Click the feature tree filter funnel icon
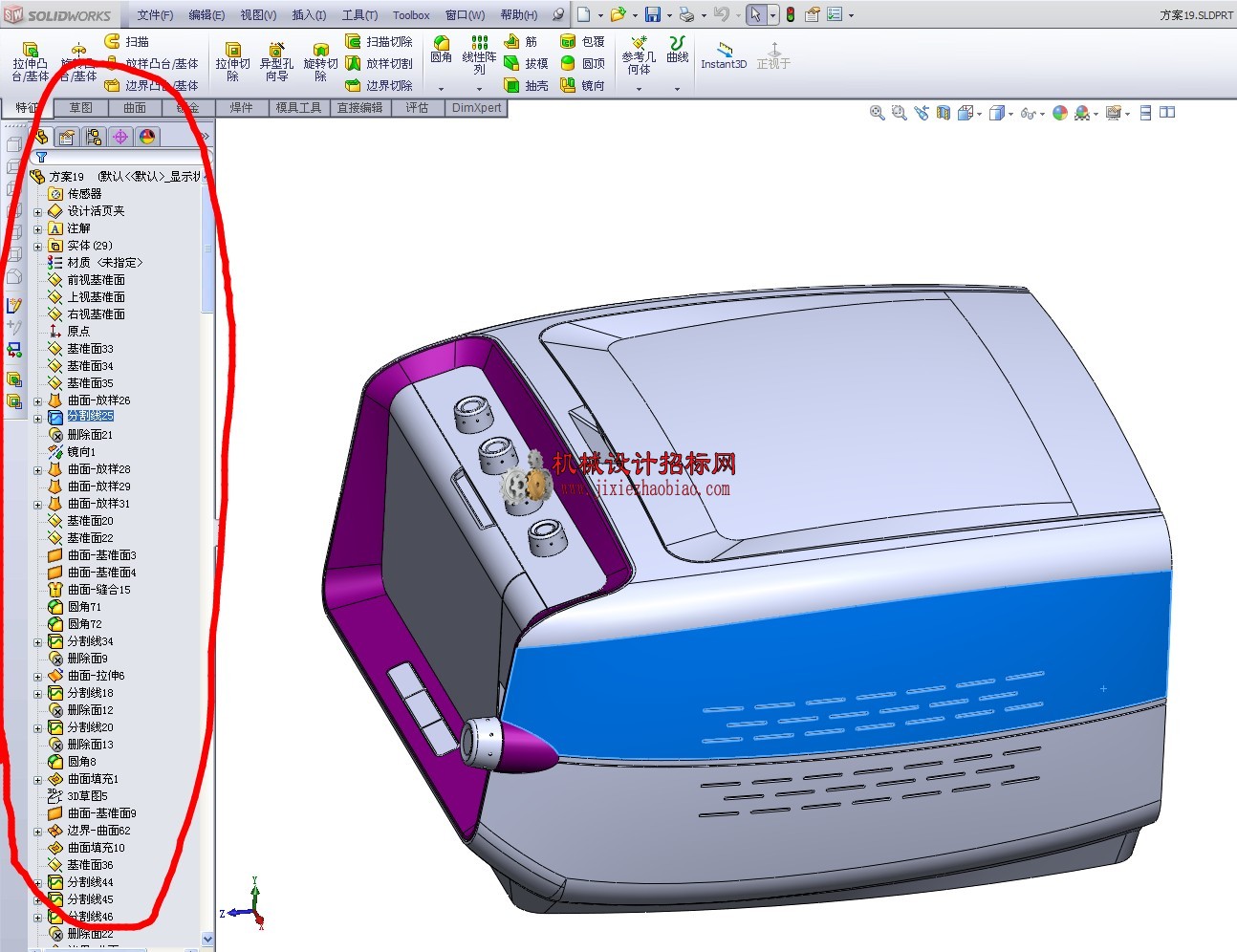This screenshot has width=1237, height=952. (x=42, y=157)
